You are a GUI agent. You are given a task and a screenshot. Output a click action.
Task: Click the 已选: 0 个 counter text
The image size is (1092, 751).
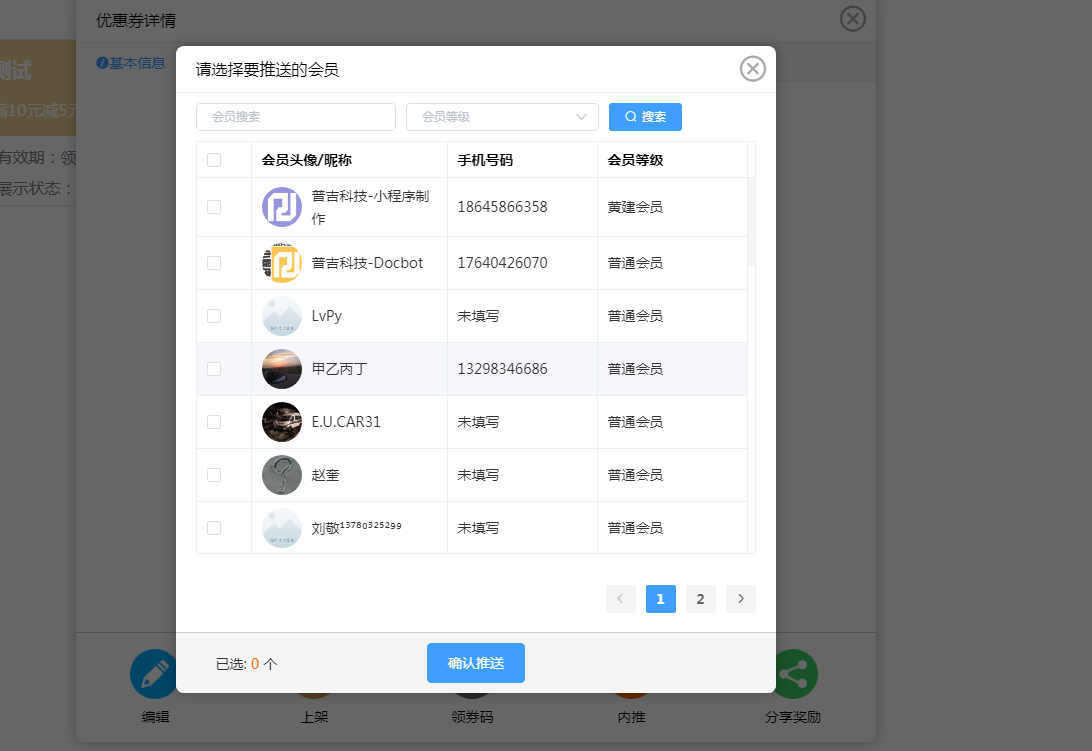(247, 664)
